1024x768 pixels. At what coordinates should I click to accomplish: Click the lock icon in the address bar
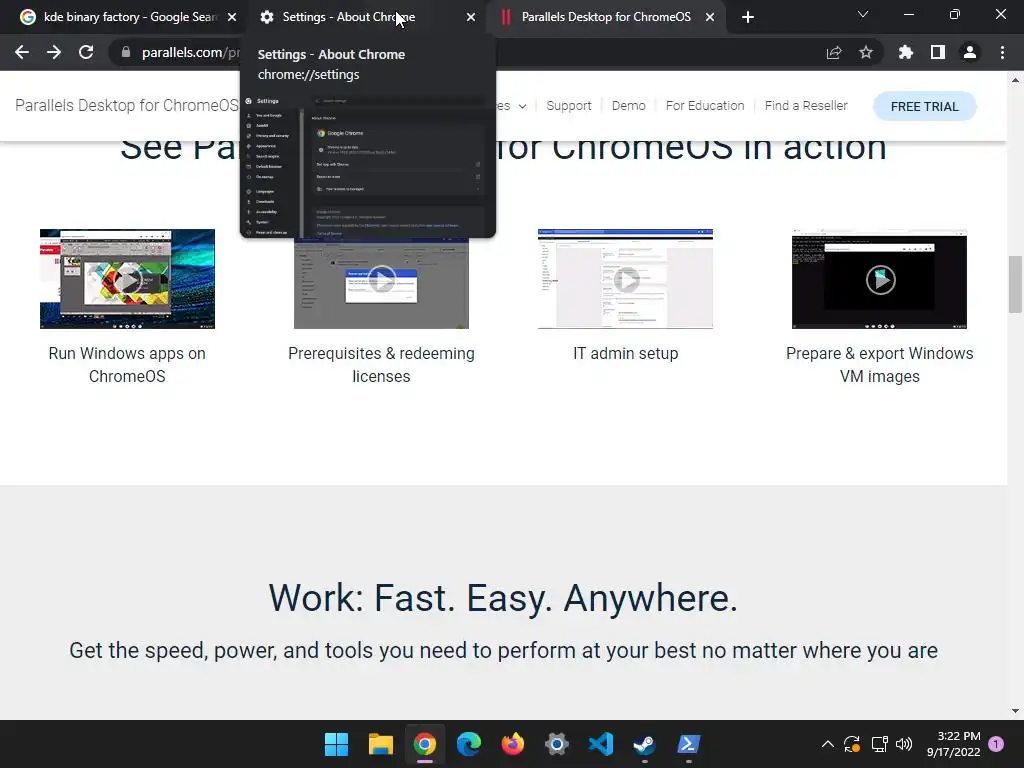tap(126, 52)
